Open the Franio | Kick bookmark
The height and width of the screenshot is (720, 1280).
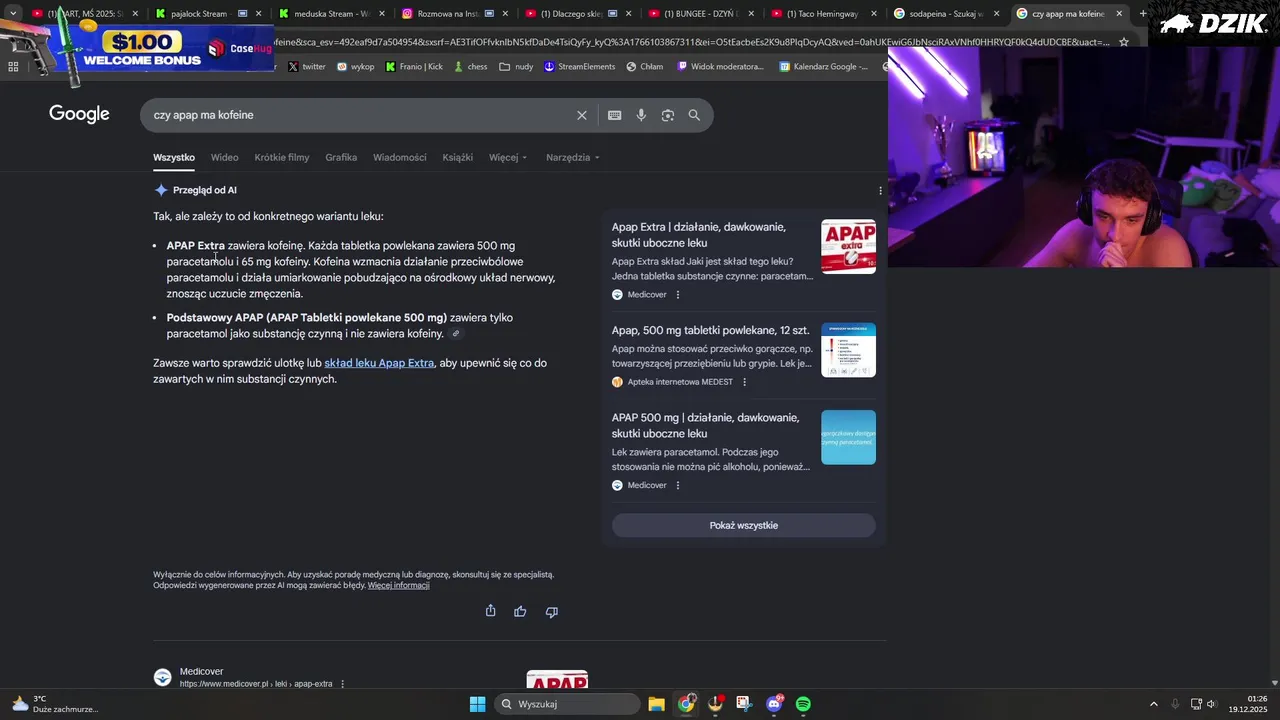coord(414,67)
